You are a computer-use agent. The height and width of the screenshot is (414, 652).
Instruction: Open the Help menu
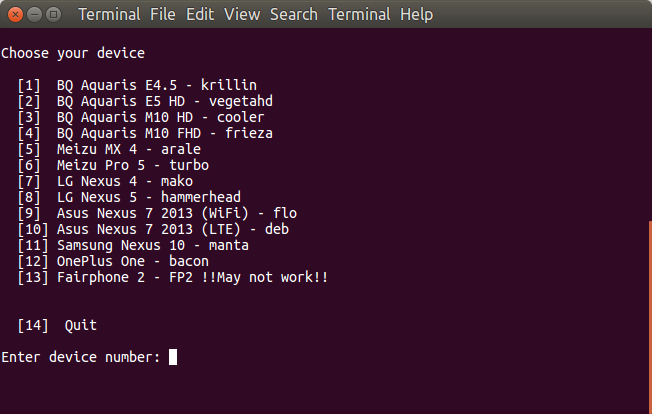pos(416,15)
